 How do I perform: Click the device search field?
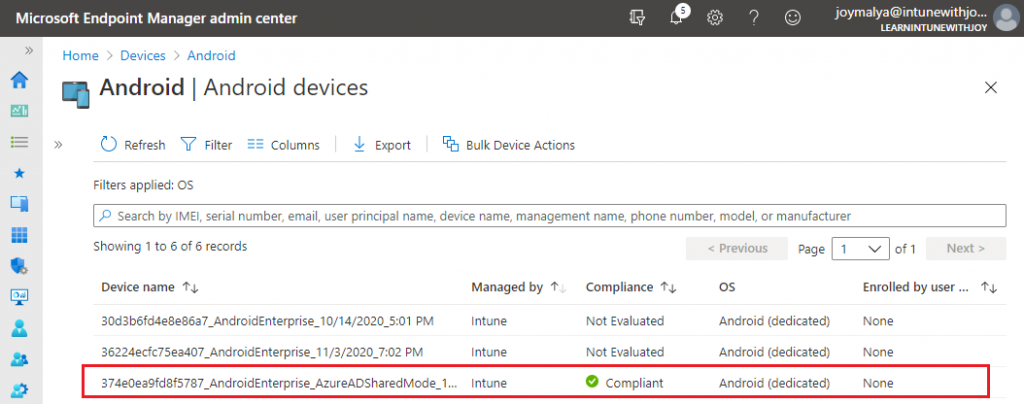550,215
